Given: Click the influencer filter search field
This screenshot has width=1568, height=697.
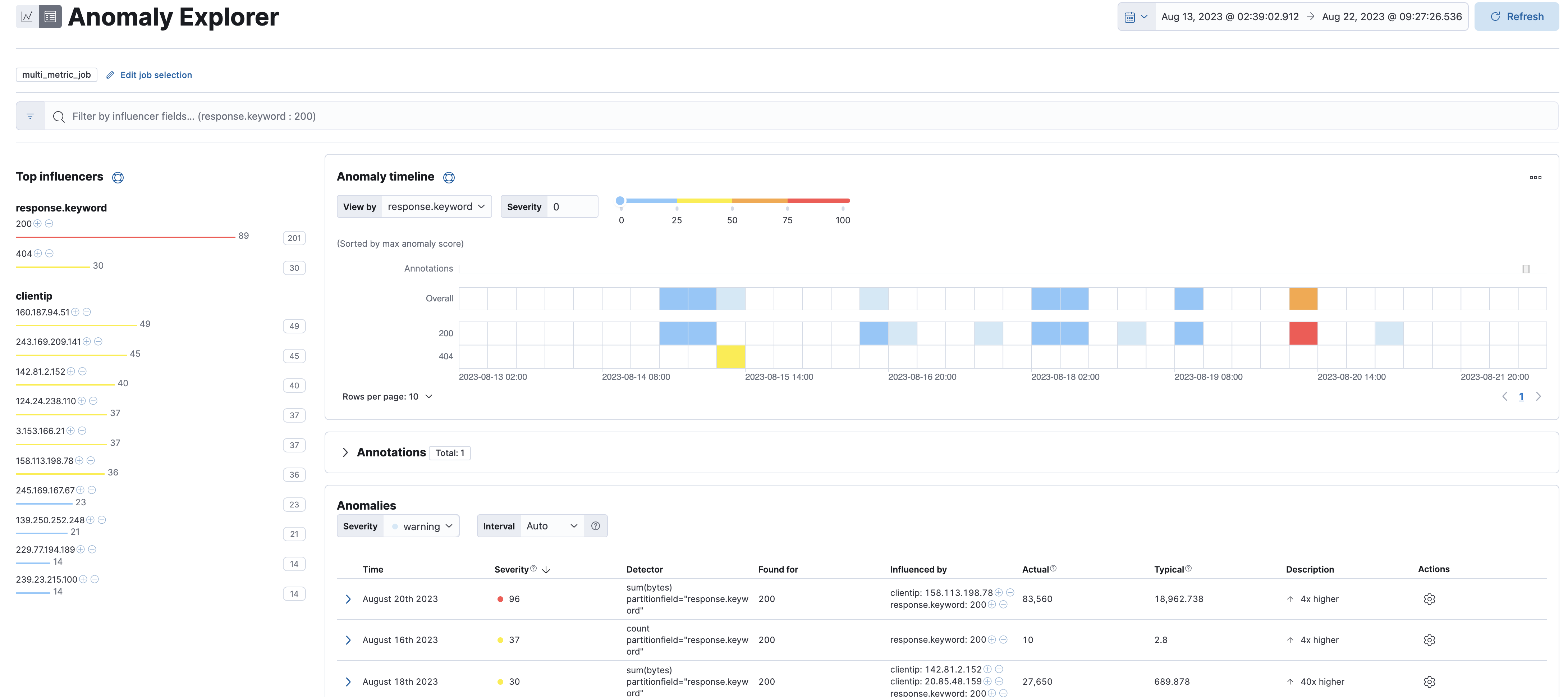Looking at the screenshot, I should pos(801,116).
